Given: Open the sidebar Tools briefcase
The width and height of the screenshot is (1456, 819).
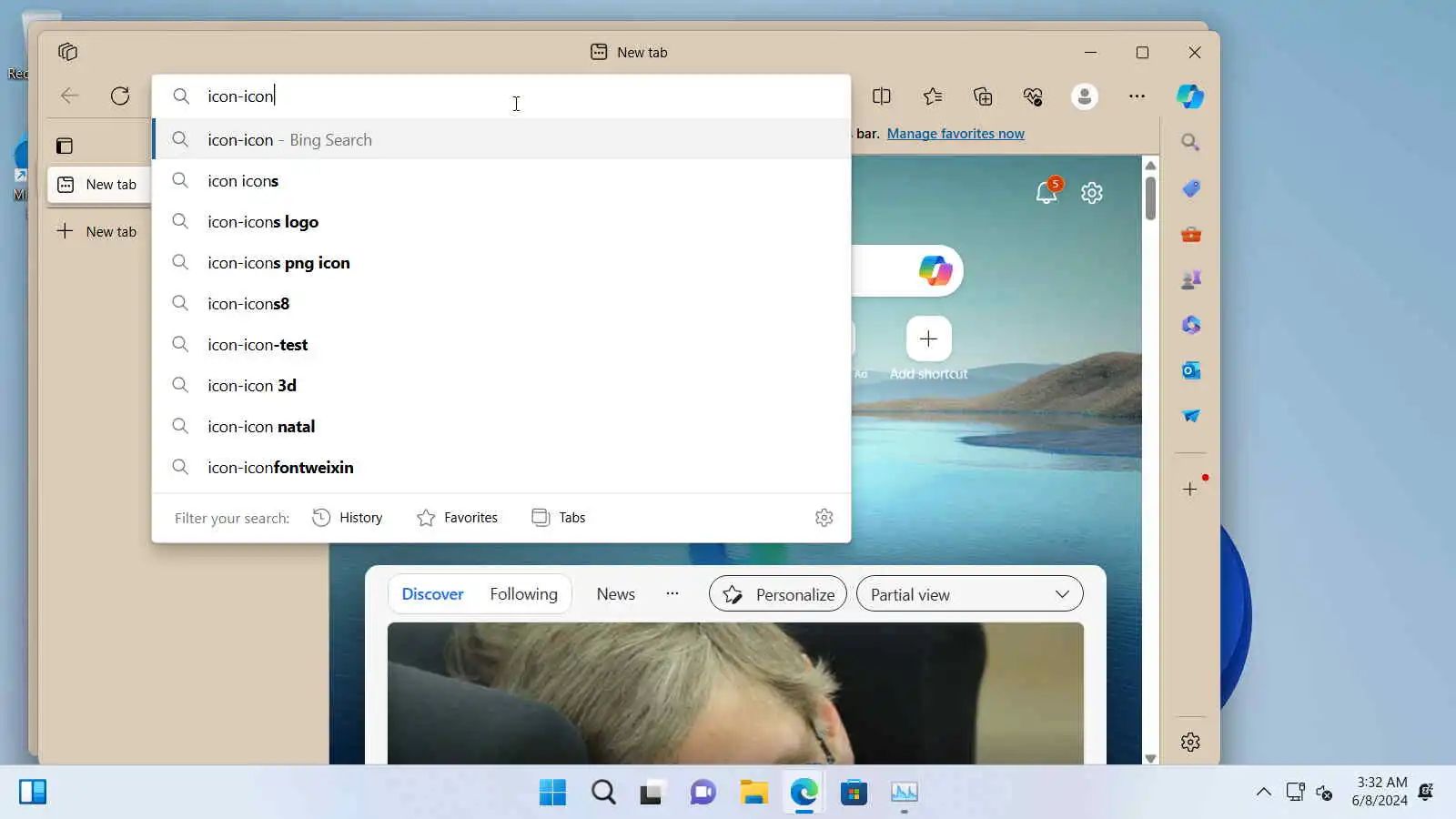Looking at the screenshot, I should point(1190,234).
